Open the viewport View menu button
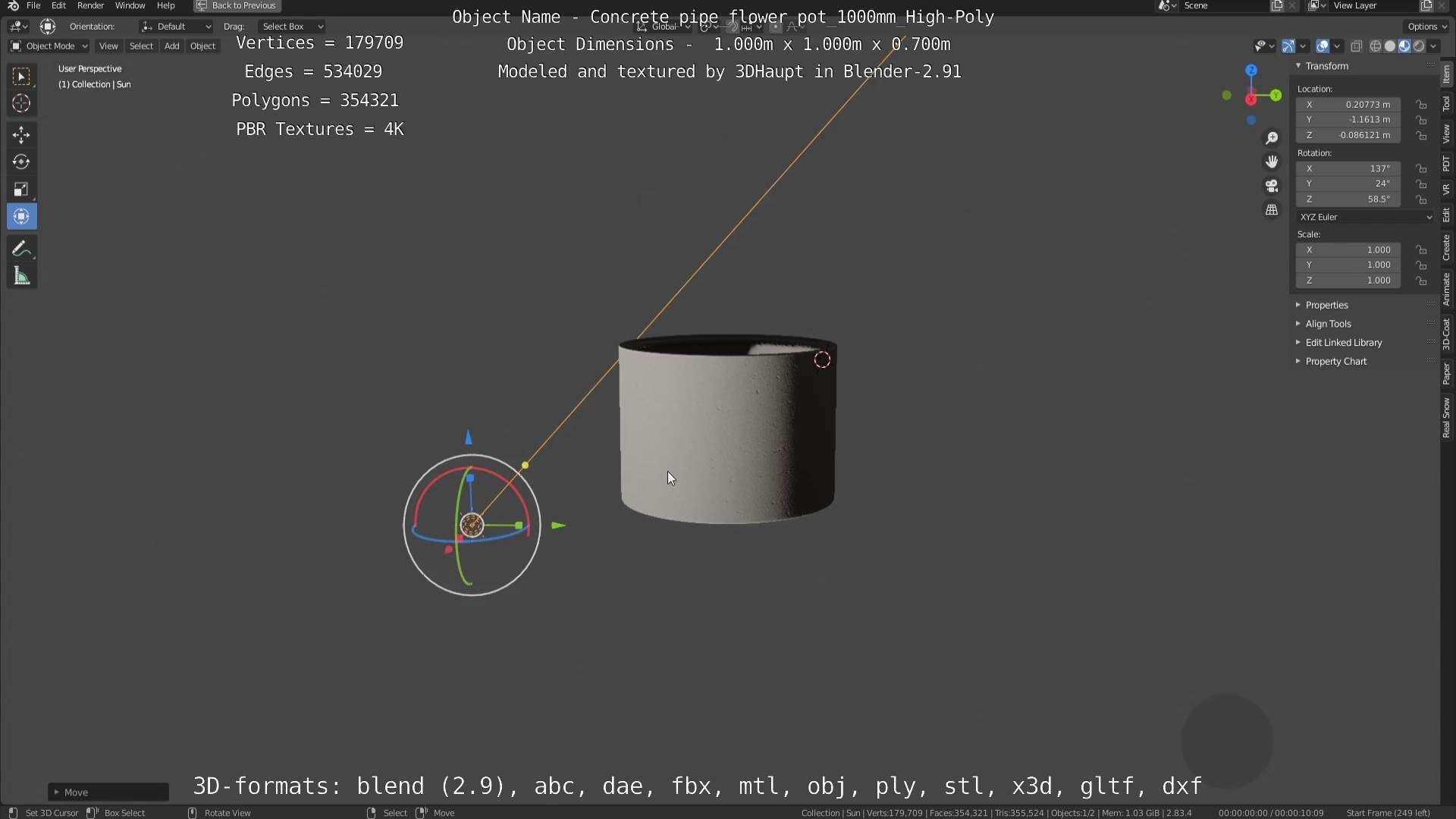 108,46
